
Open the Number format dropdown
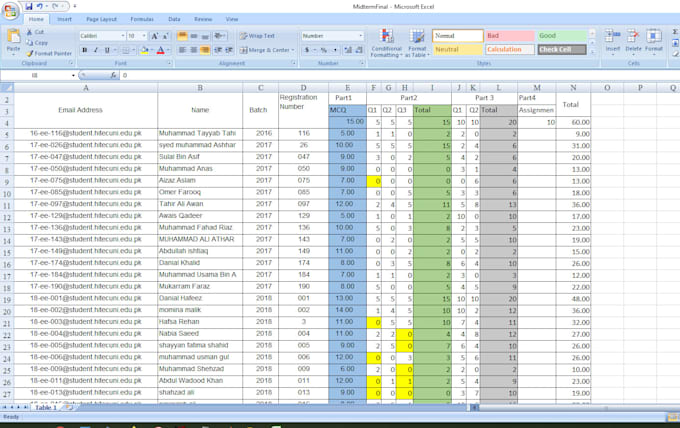coord(360,36)
